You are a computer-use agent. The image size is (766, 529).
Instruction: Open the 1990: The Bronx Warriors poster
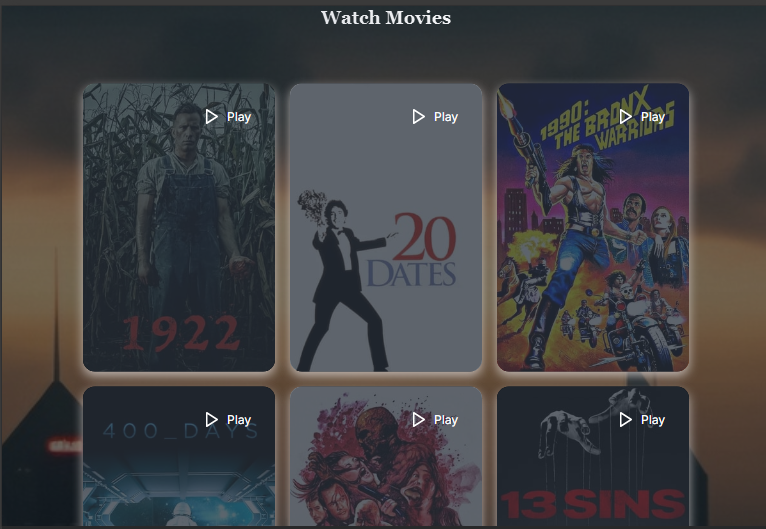[x=593, y=228]
